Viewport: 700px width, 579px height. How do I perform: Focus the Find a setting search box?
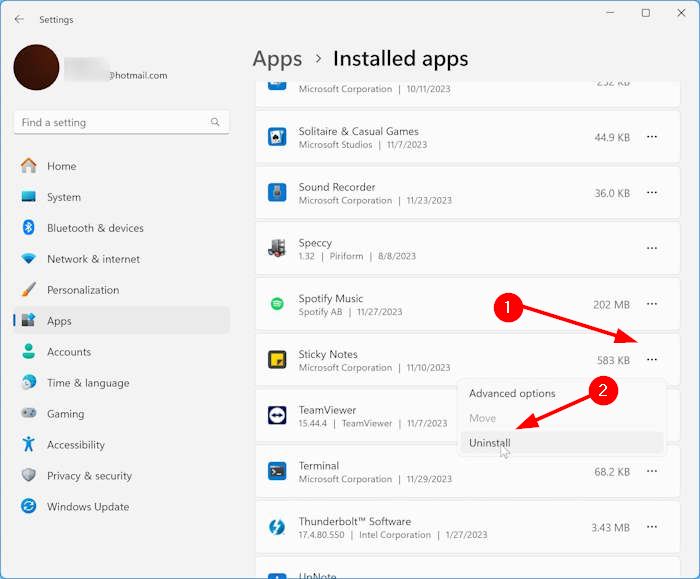tap(121, 122)
